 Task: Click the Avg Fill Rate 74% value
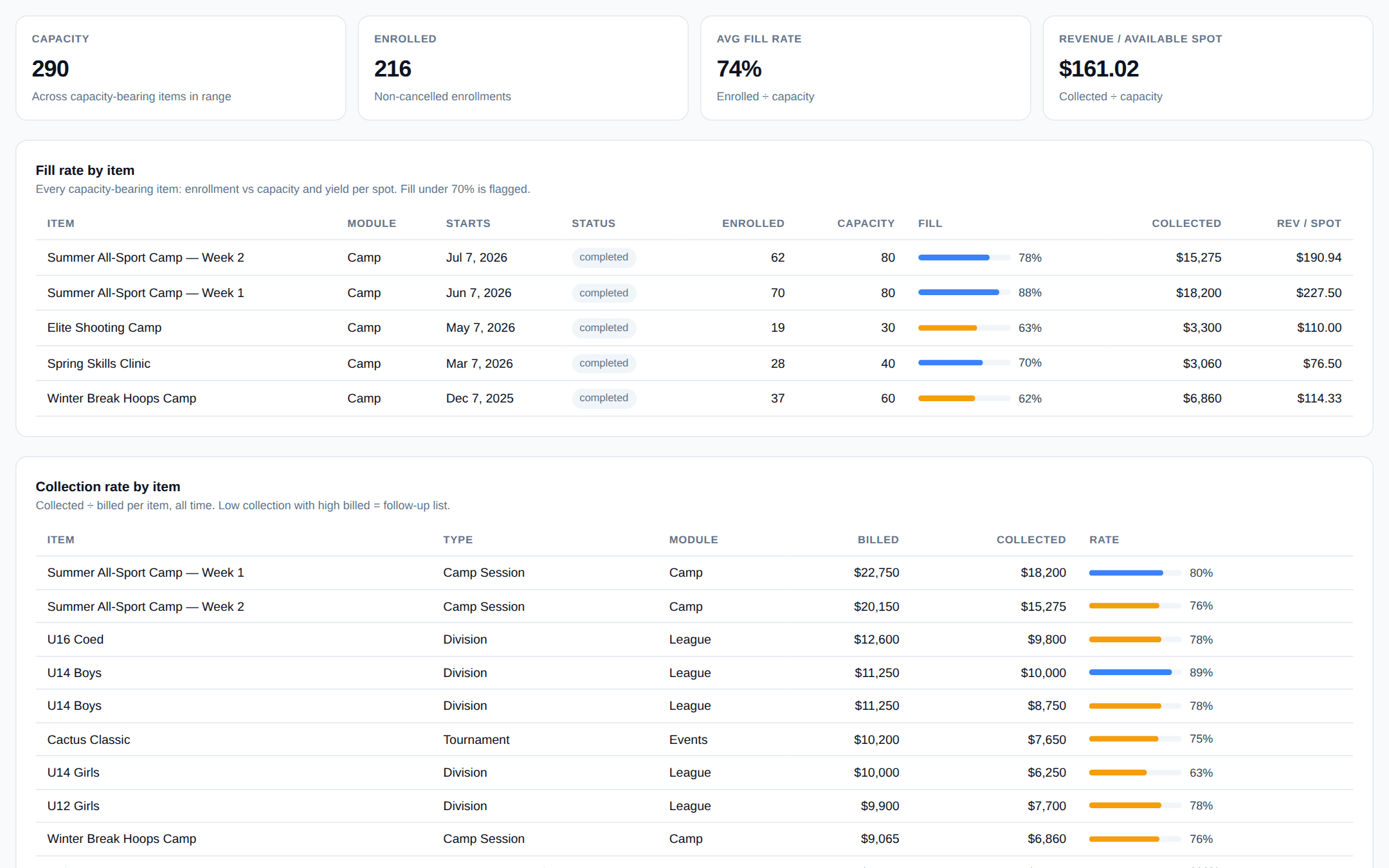tap(739, 69)
